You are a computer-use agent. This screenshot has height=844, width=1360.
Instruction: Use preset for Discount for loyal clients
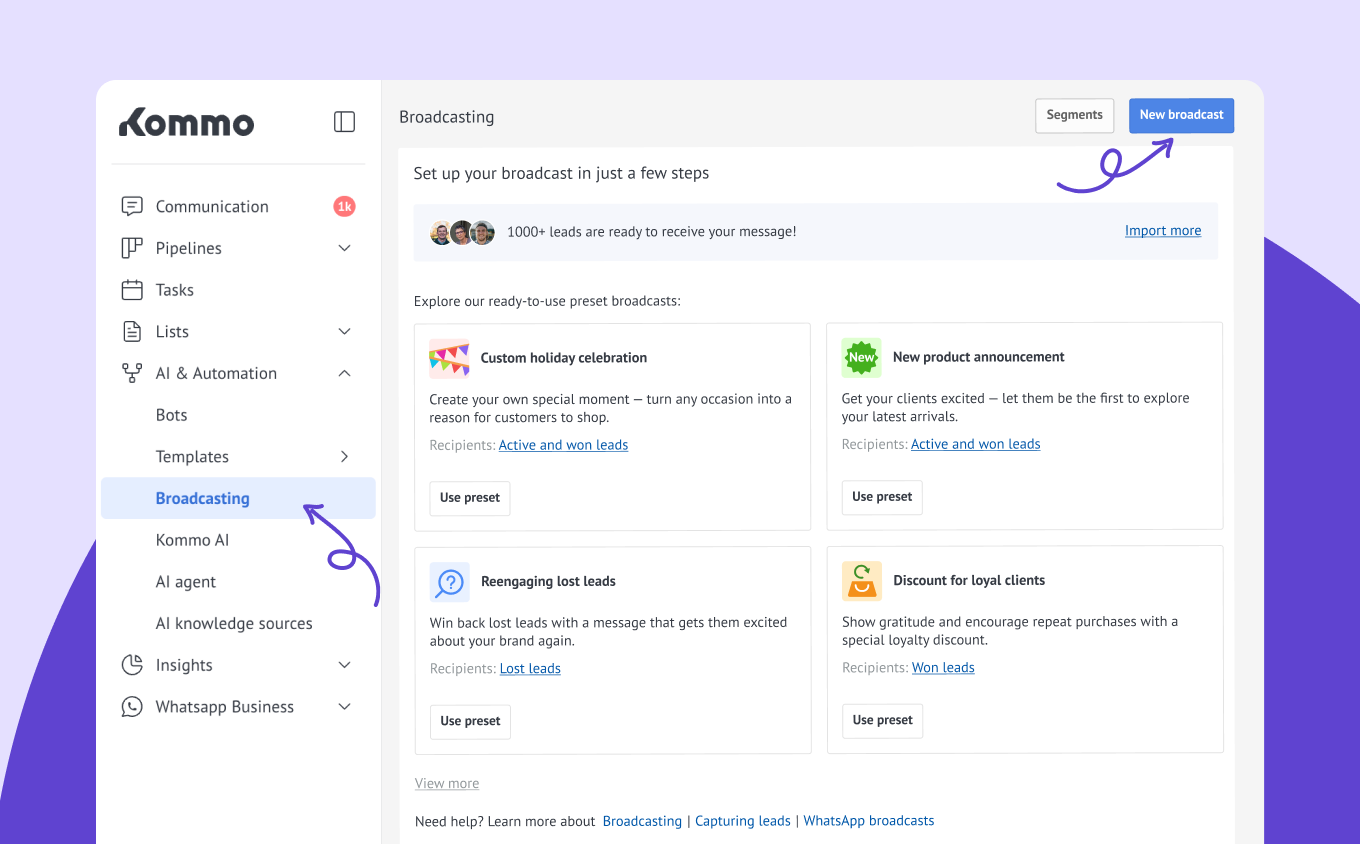[882, 720]
